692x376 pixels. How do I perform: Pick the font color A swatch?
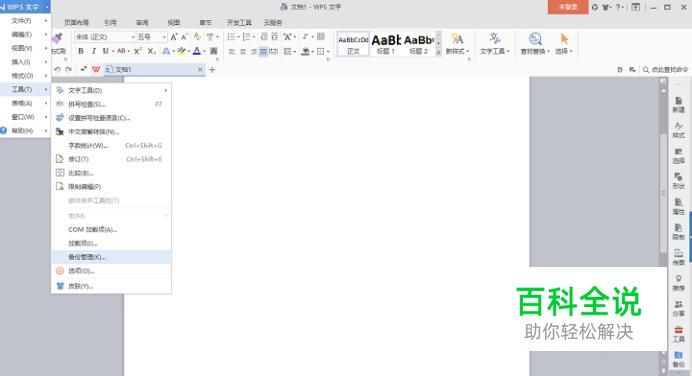click(x=197, y=51)
